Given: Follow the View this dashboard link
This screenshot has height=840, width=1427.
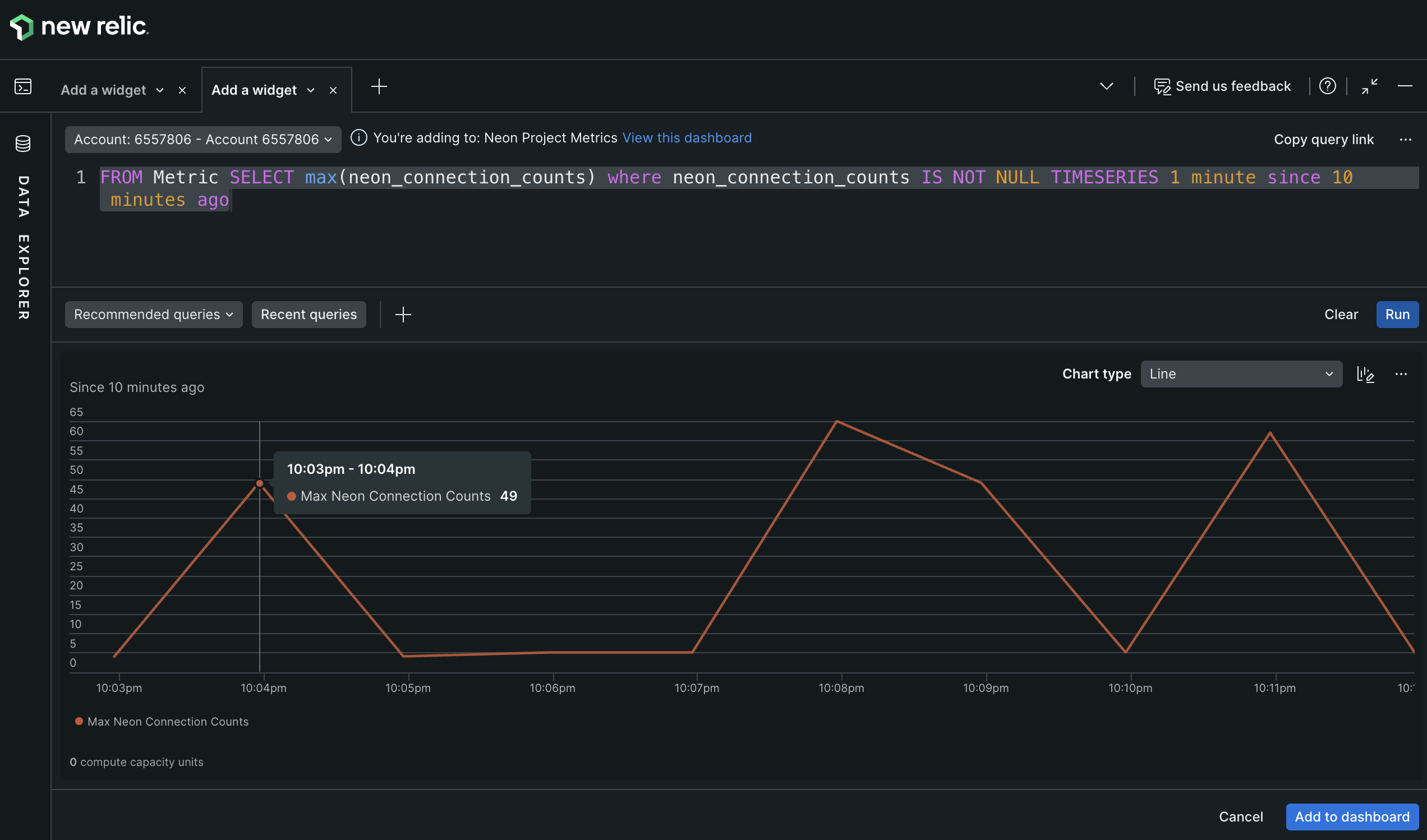Looking at the screenshot, I should point(687,137).
